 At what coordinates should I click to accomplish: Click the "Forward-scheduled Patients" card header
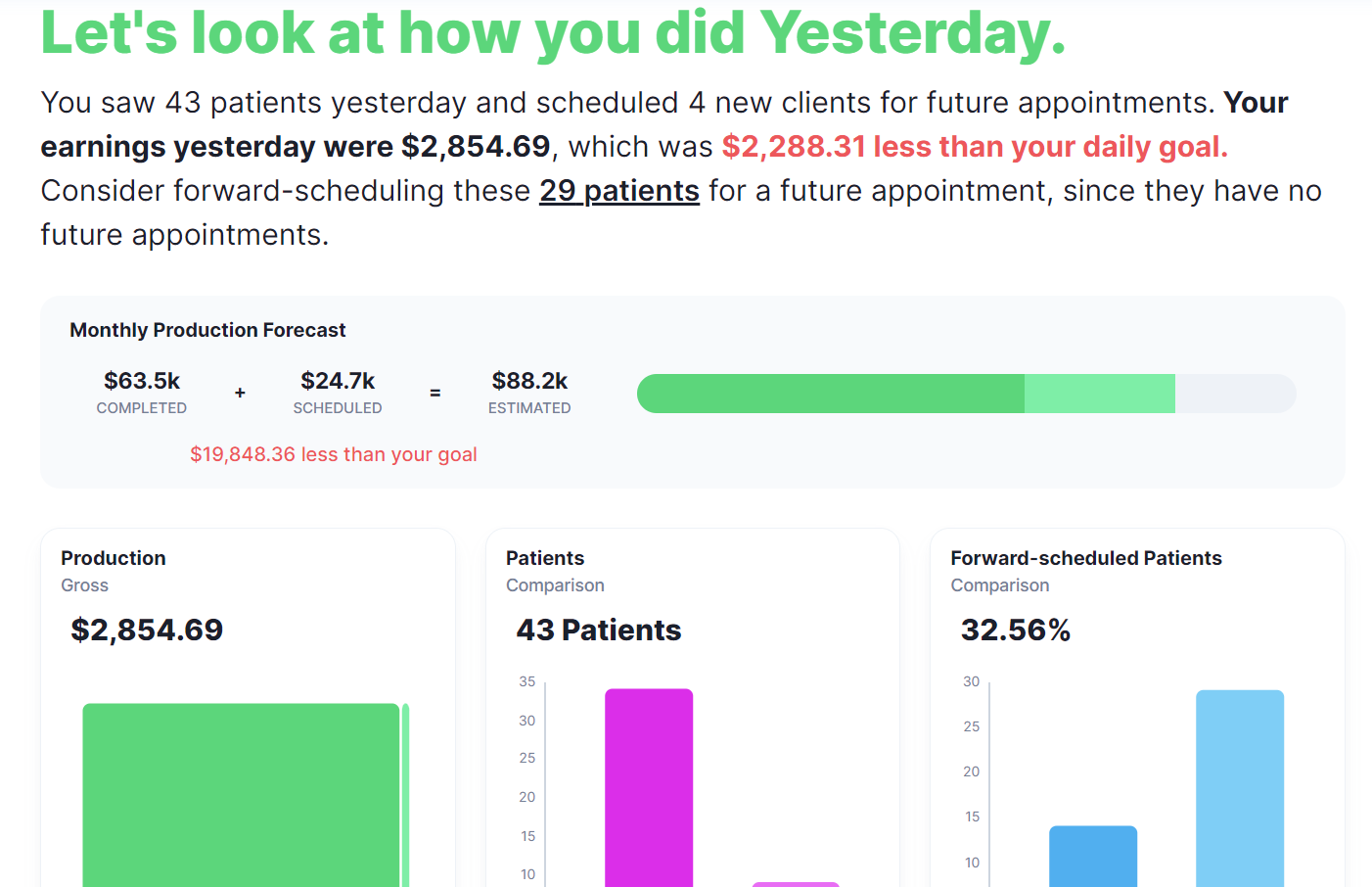pos(1086,558)
